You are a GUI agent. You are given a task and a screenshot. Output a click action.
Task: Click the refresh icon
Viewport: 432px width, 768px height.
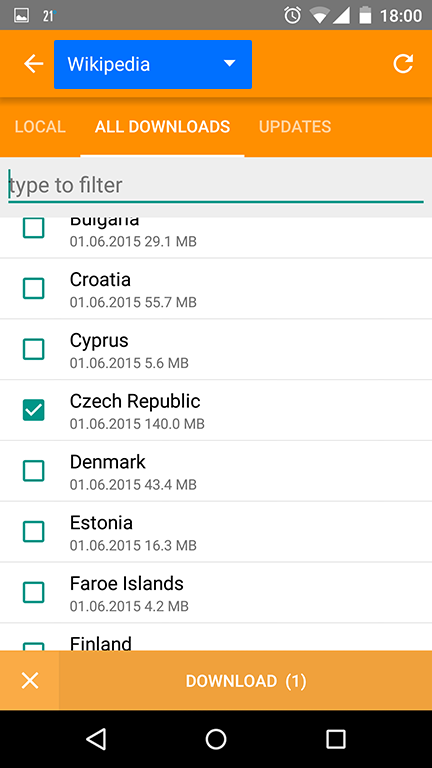pos(403,64)
